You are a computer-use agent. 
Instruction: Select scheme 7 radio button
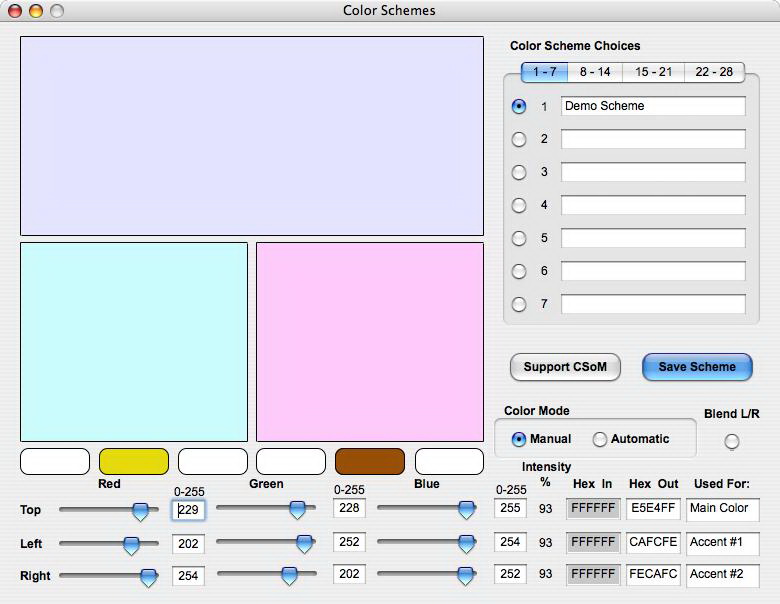pos(519,304)
